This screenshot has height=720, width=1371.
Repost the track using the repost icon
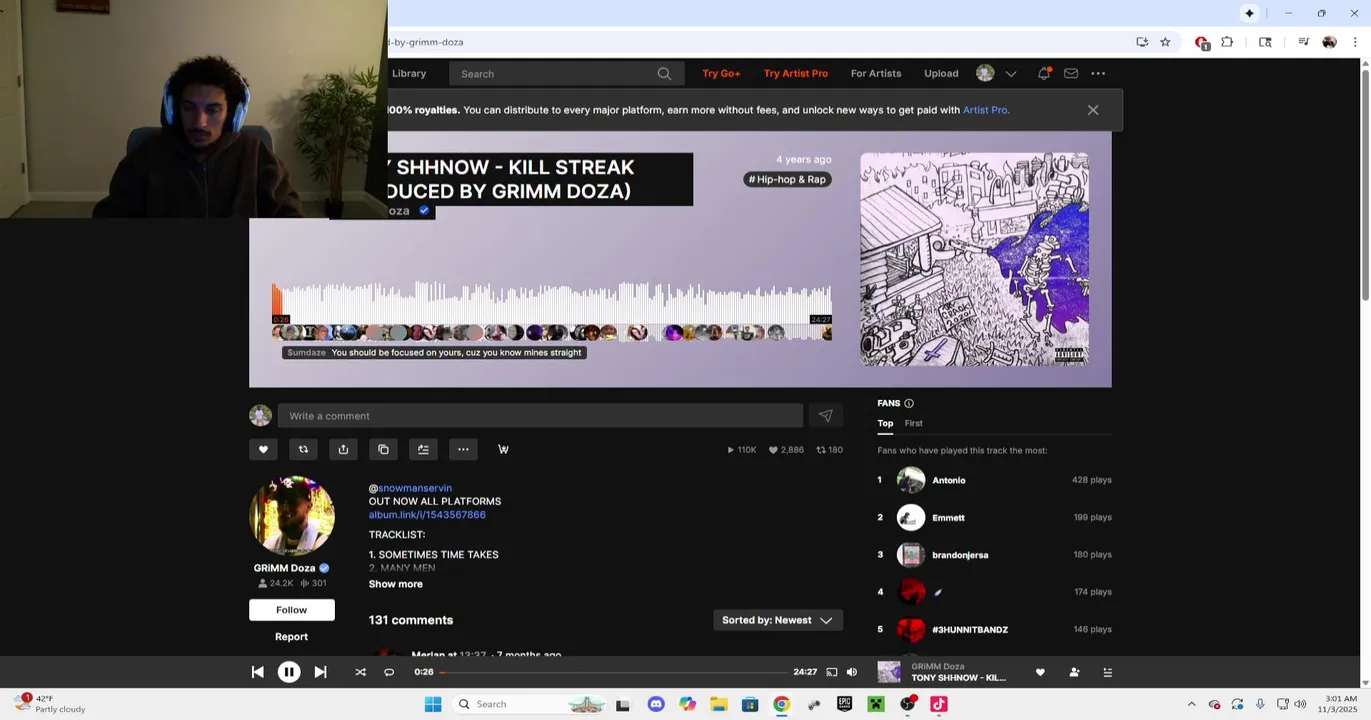(x=303, y=450)
